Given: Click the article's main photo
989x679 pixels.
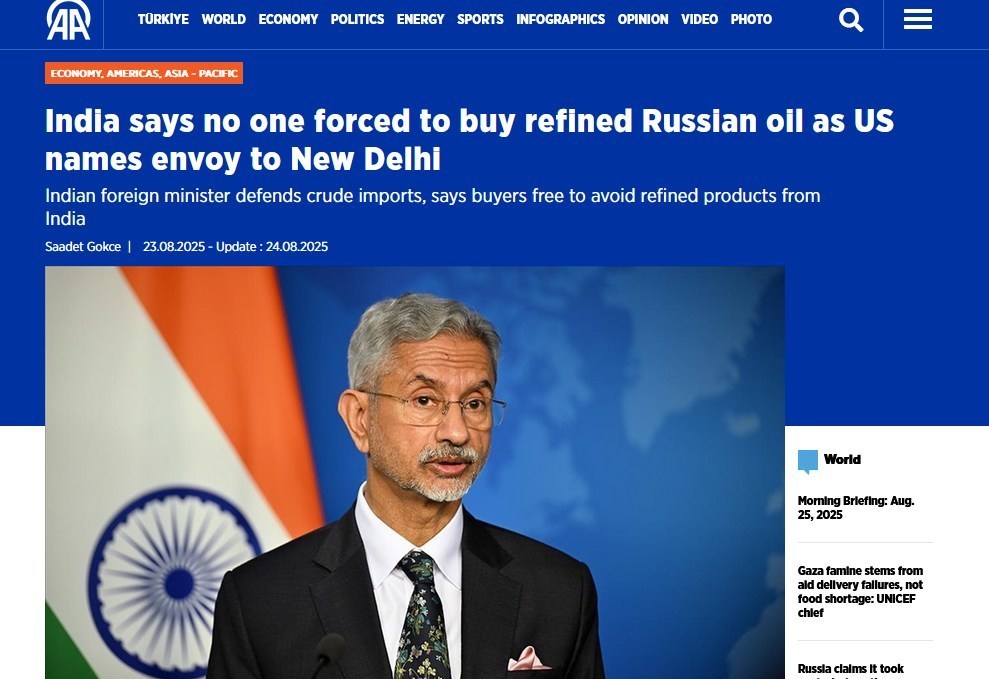Looking at the screenshot, I should (415, 472).
